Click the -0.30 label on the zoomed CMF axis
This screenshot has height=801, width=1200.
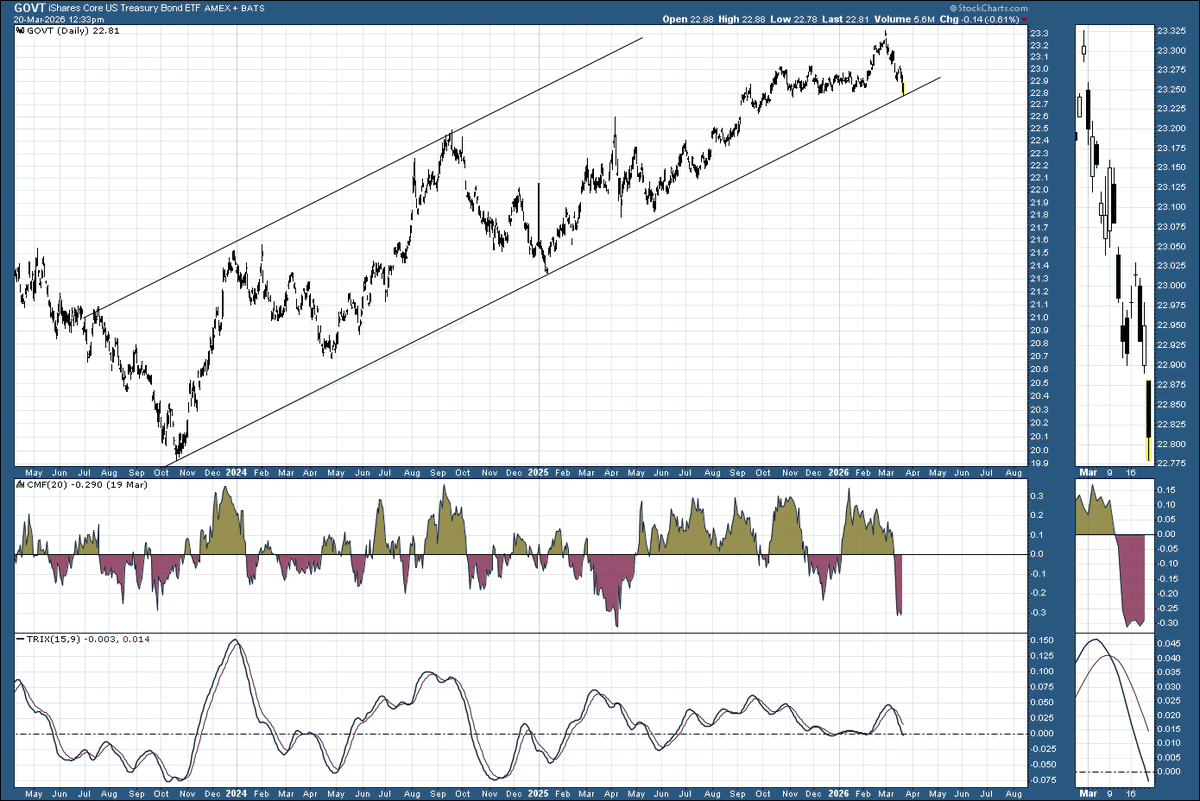(1168, 623)
